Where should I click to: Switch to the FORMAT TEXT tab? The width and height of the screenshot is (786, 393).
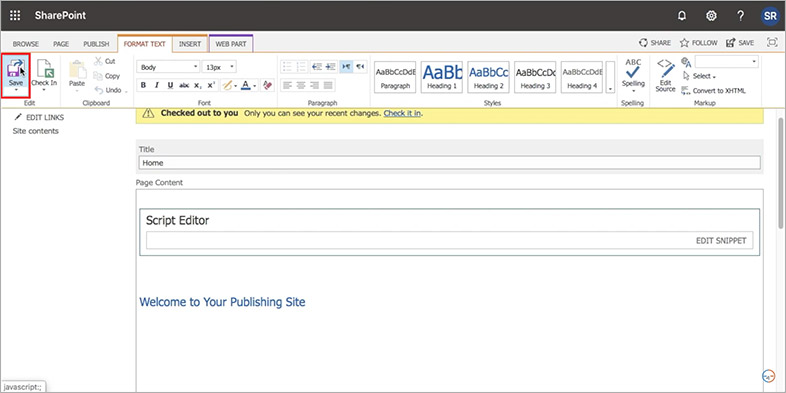(x=144, y=44)
